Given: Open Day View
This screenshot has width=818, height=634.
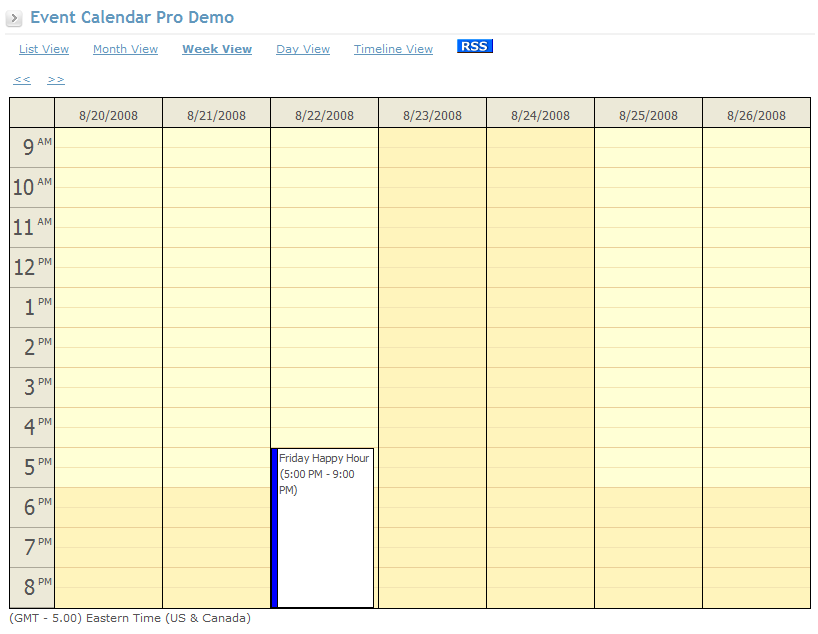Looking at the screenshot, I should (x=303, y=49).
